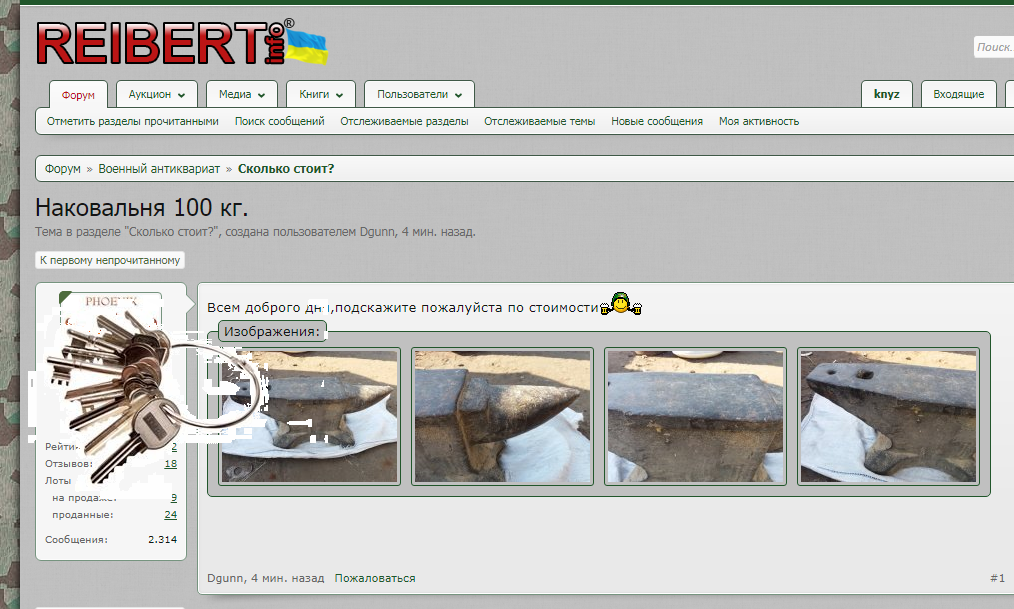Expand the Пользователи dropdown menu
Screen dimensions: 1014x609
419,95
